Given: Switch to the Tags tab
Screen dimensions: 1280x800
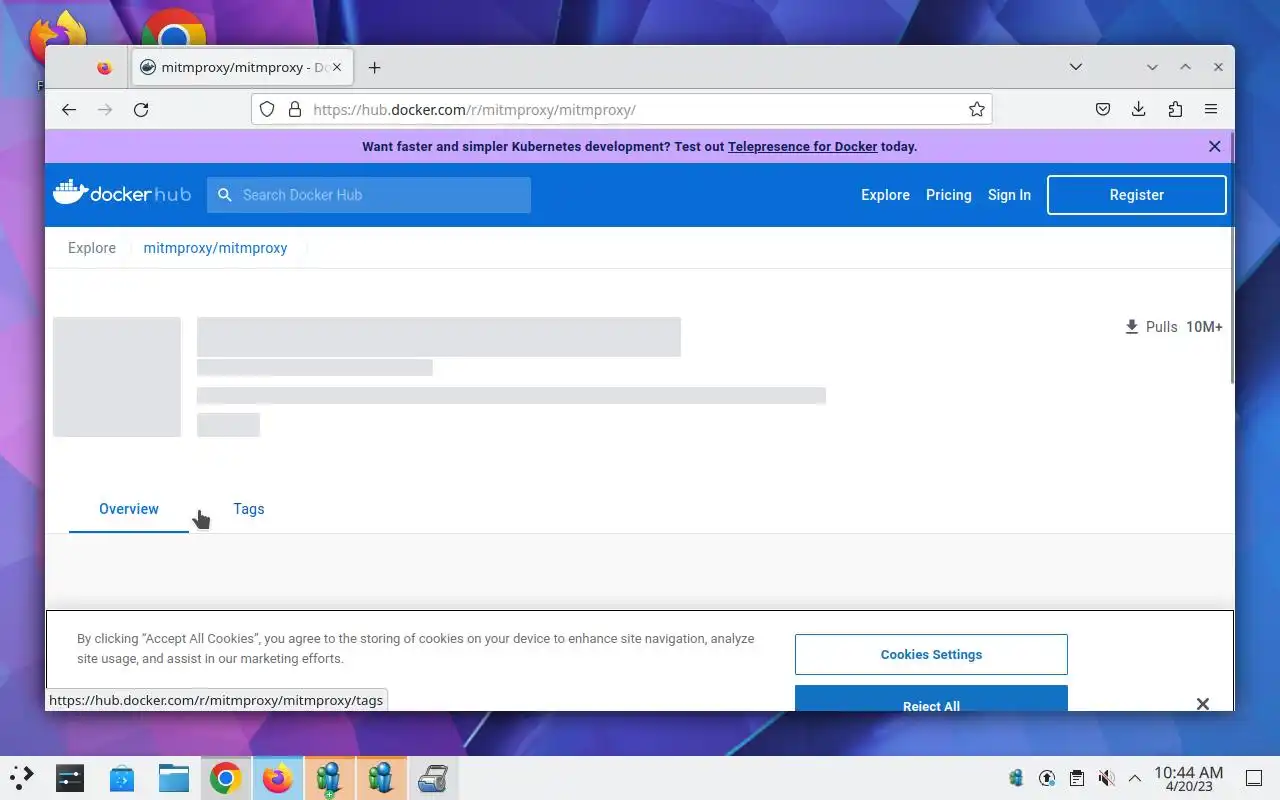Looking at the screenshot, I should 249,509.
